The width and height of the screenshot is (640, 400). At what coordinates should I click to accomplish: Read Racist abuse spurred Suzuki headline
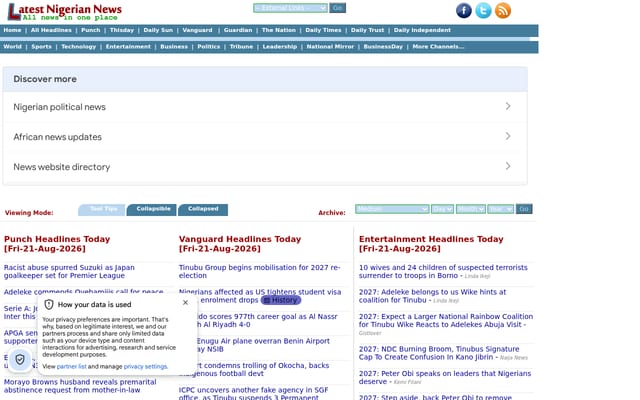click(x=69, y=271)
